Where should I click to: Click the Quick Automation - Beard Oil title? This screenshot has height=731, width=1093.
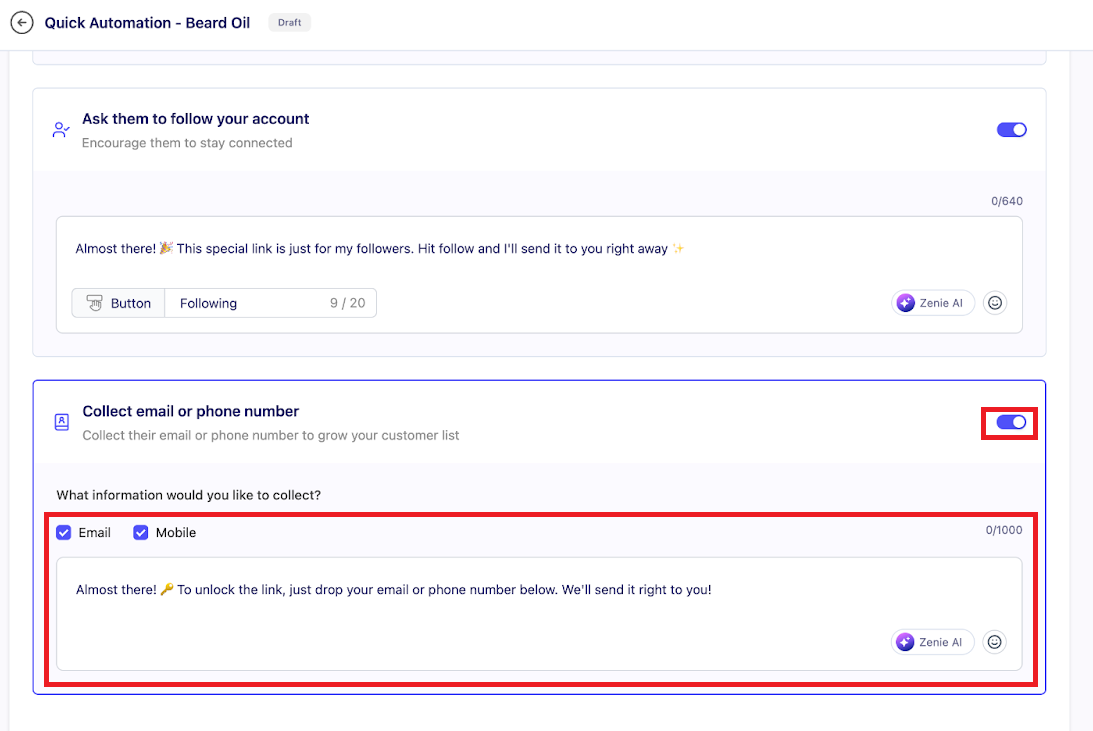tap(147, 23)
